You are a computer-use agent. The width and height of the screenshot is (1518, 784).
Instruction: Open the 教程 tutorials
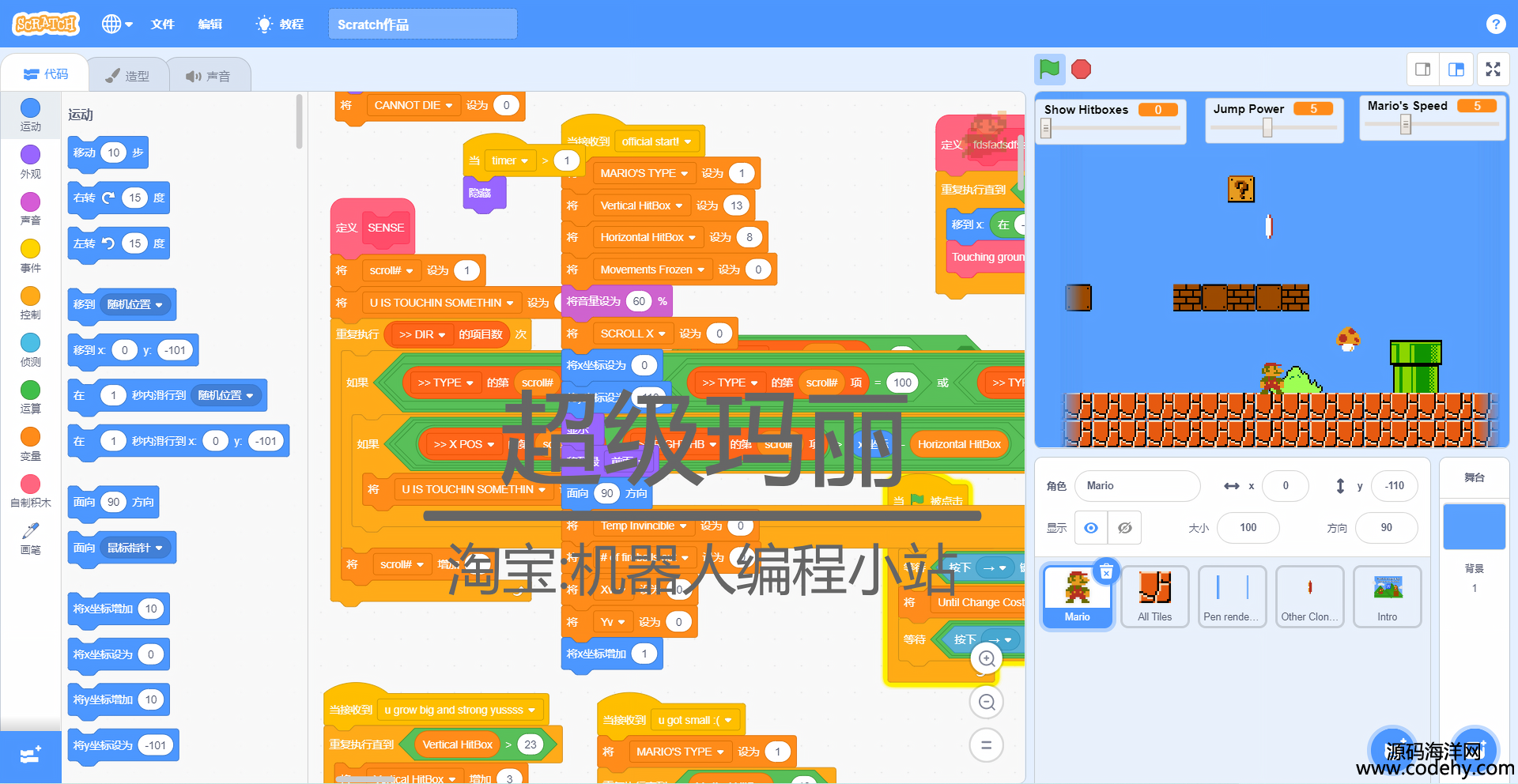tap(281, 24)
